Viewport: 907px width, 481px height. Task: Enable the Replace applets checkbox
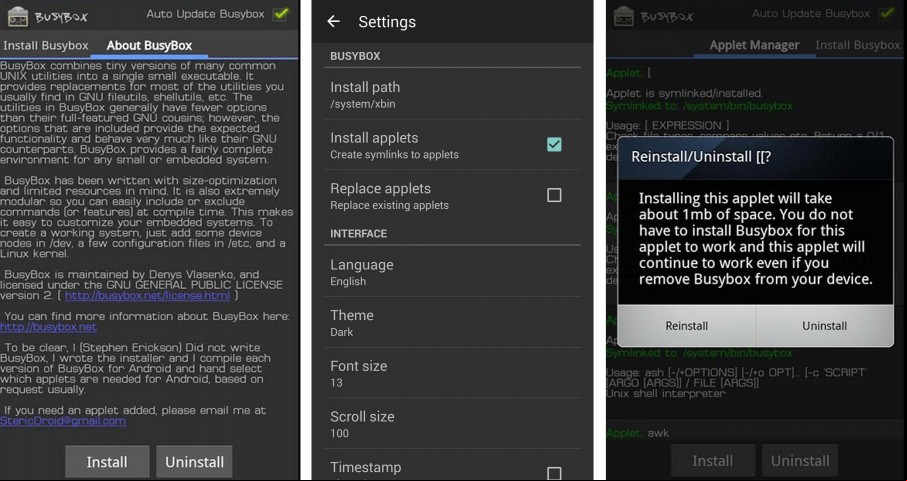pyautogui.click(x=554, y=195)
